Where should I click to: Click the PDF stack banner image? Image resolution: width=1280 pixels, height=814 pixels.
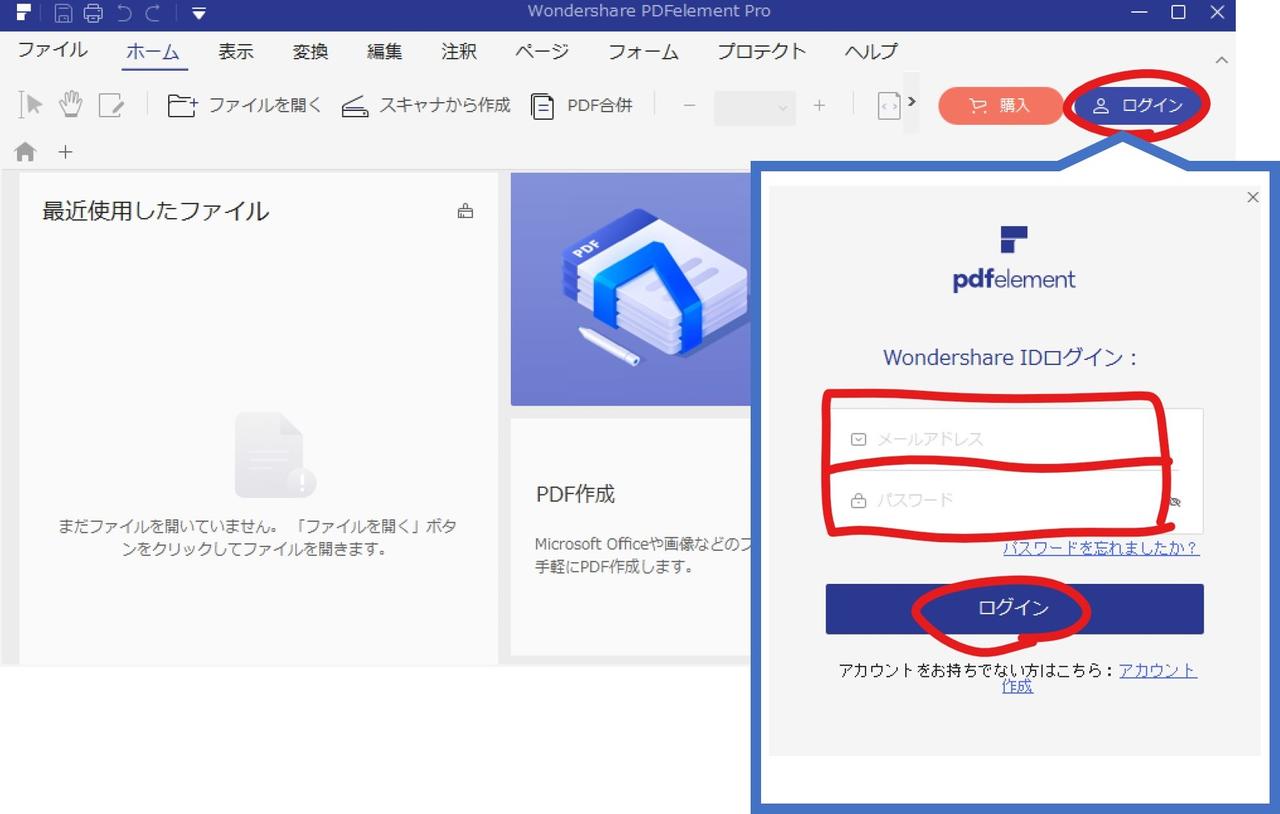pos(631,289)
